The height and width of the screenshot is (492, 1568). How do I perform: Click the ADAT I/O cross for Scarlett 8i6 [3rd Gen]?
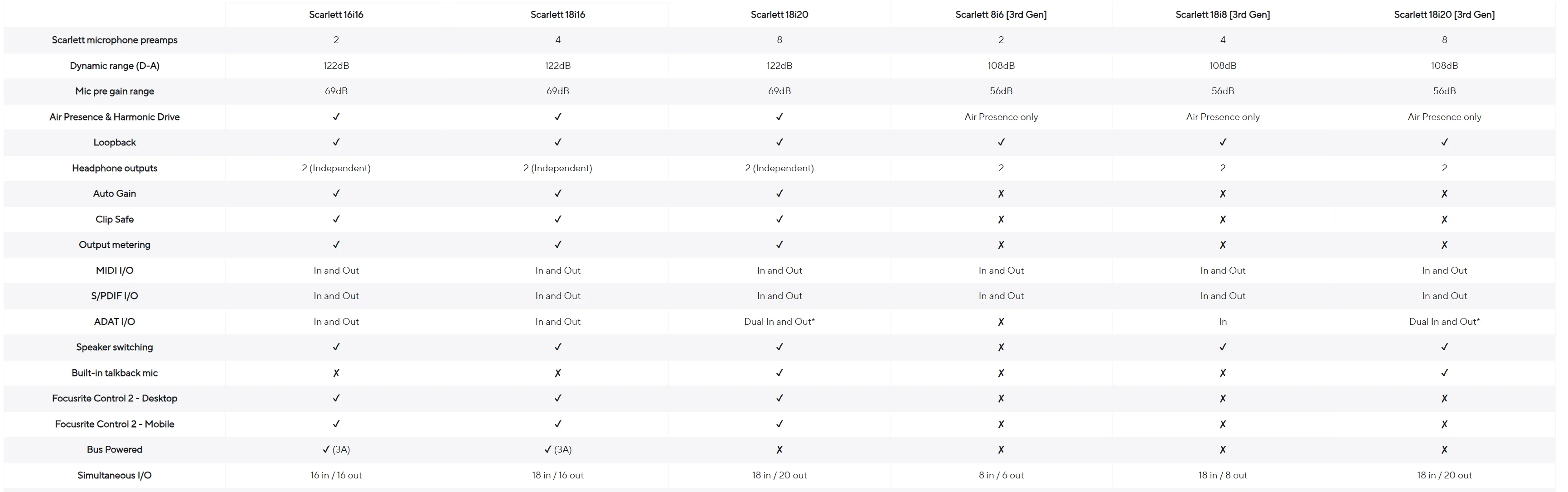click(1001, 322)
